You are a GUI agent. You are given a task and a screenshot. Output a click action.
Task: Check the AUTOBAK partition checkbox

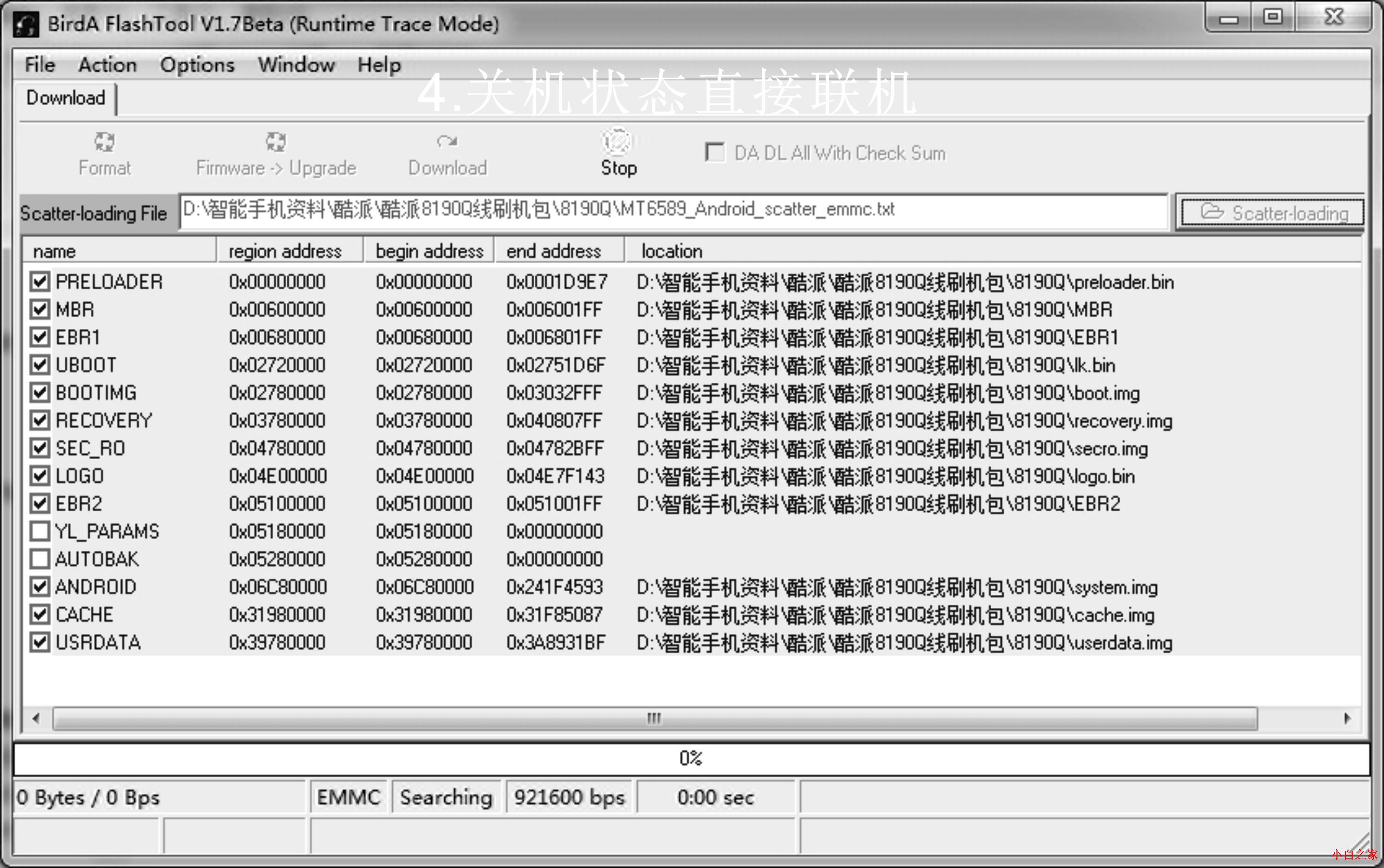pos(40,559)
